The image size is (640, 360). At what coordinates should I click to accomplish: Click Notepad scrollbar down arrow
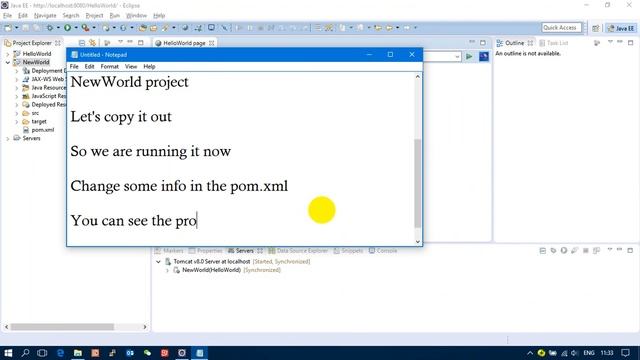pyautogui.click(x=418, y=242)
